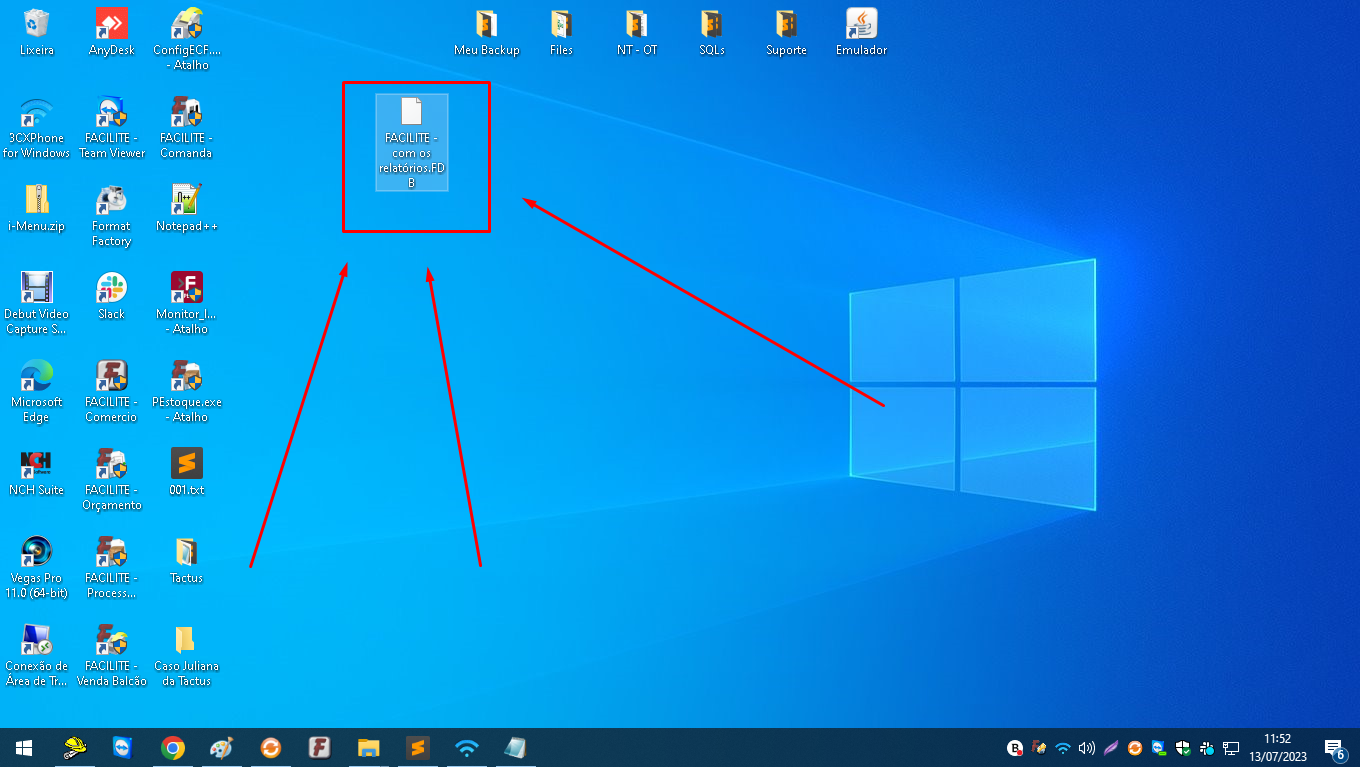This screenshot has height=767, width=1360.
Task: Click TeamViewer icon in system tray
Action: [1159, 747]
